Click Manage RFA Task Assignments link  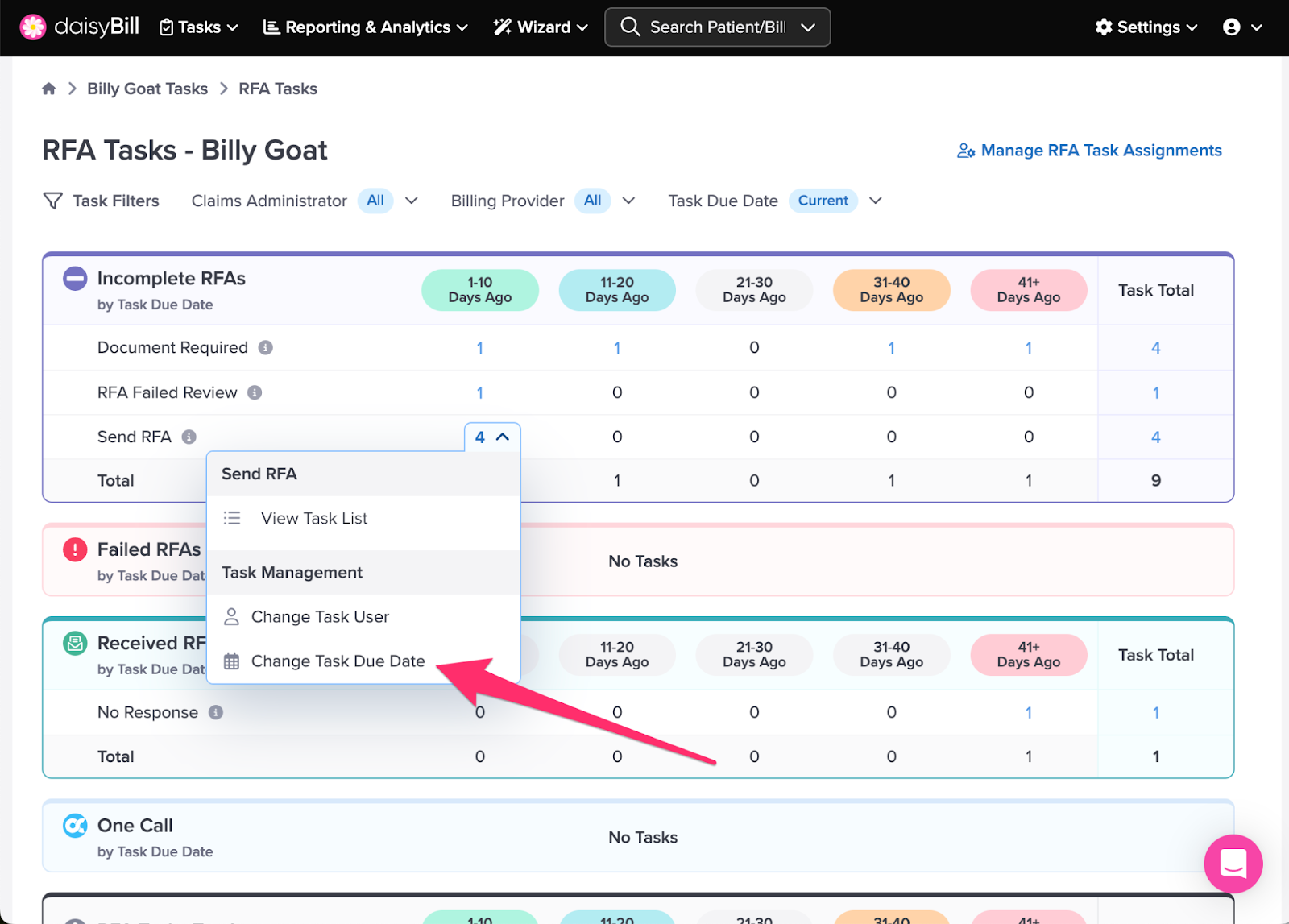pyautogui.click(x=1089, y=151)
